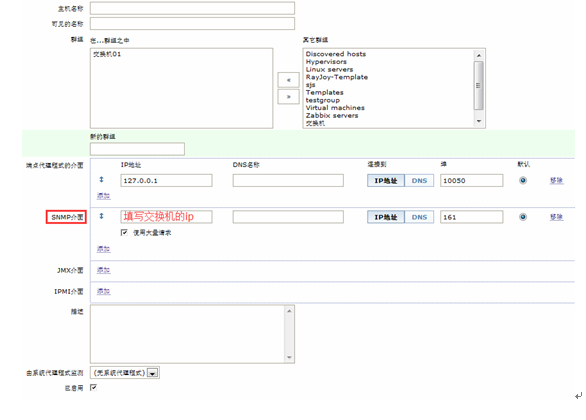Viewport: 586px width, 420px height.
Task: Click add link for IPMI interface
Action: tap(104, 291)
